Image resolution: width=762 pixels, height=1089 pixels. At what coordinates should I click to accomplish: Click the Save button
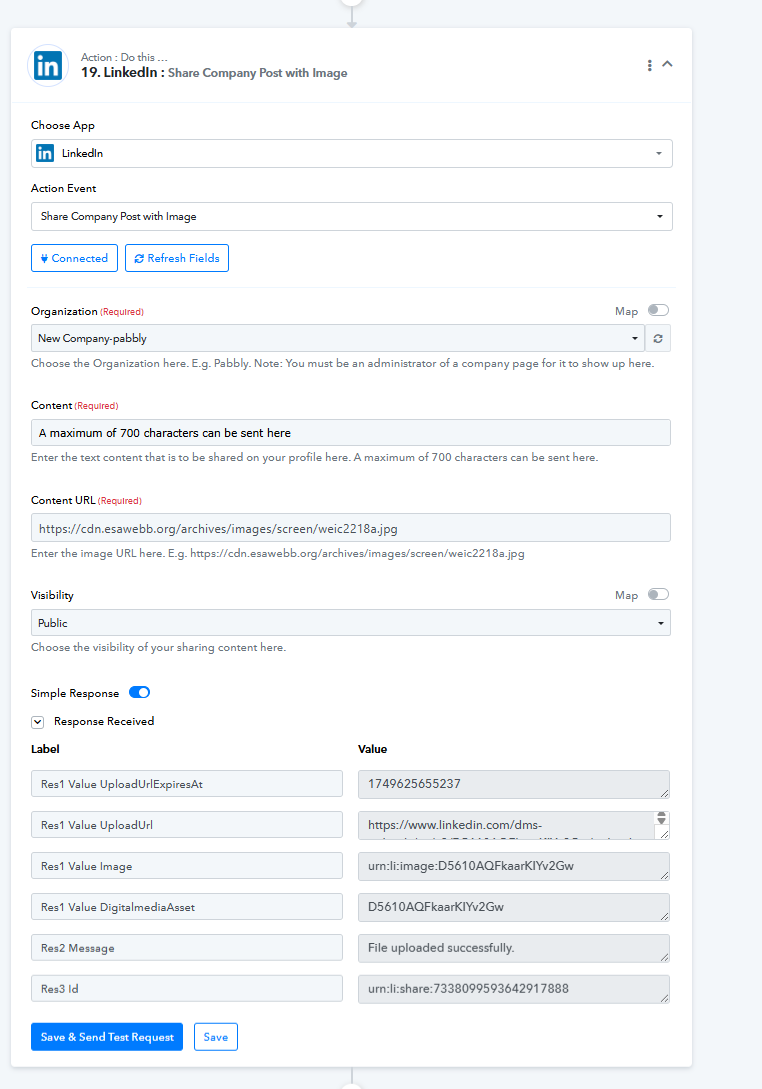click(215, 1037)
